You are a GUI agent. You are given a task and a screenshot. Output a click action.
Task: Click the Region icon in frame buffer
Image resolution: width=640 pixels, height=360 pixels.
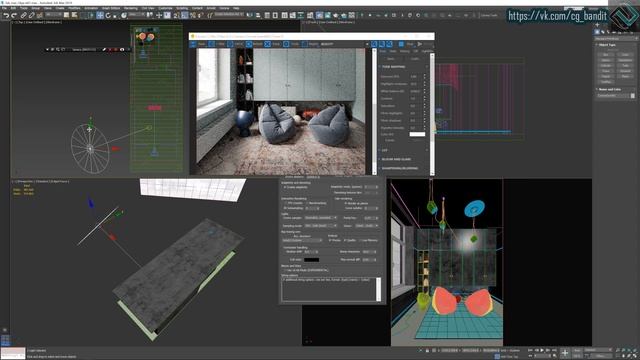click(x=304, y=44)
